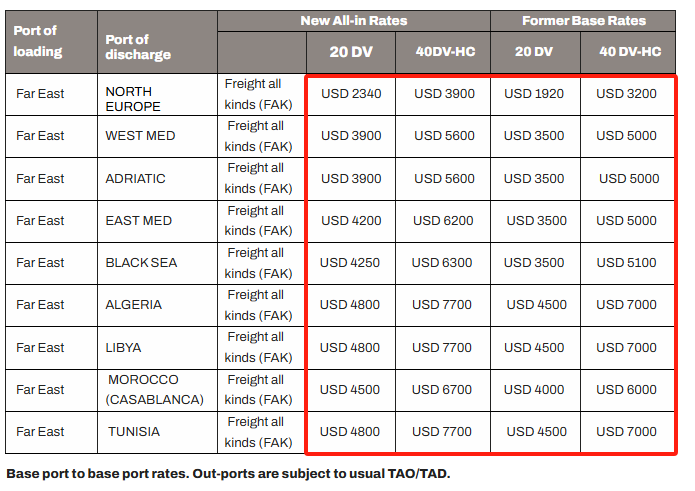Screen dimensions: 695x491
Task: Click the USD 1920 former base rate
Action: pos(534,94)
